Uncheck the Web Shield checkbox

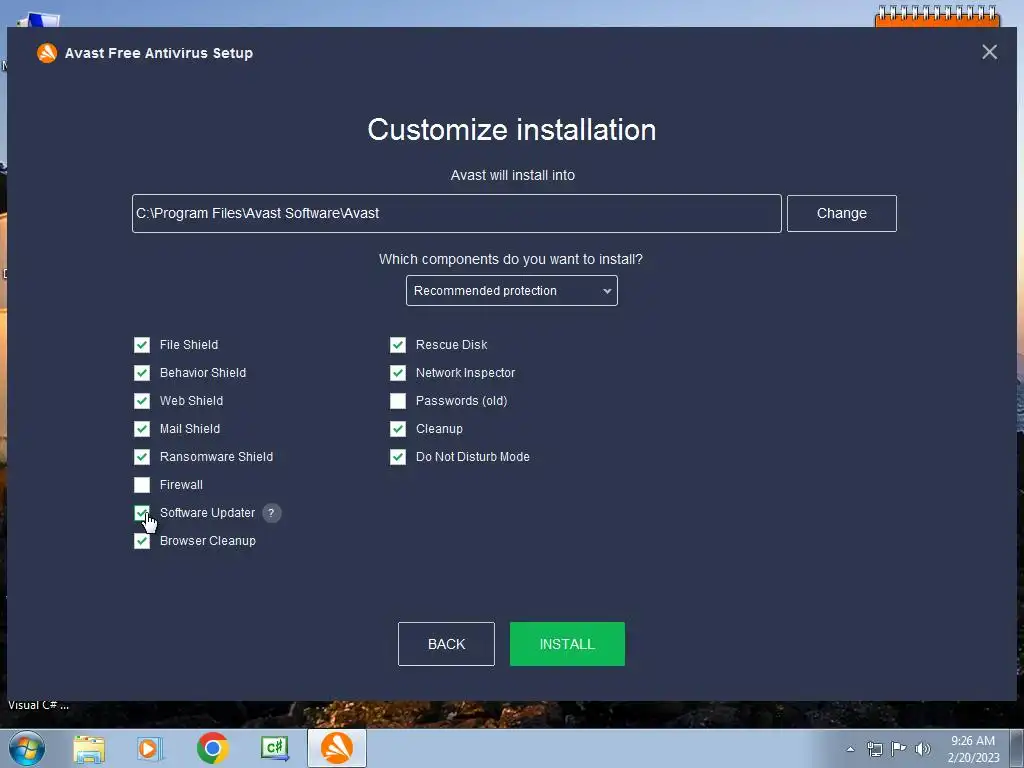[142, 401]
